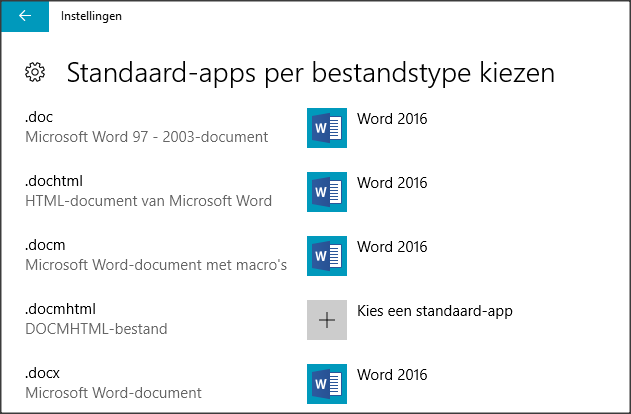This screenshot has height=414, width=631.
Task: Open the Word icon for .docm
Action: (327, 256)
